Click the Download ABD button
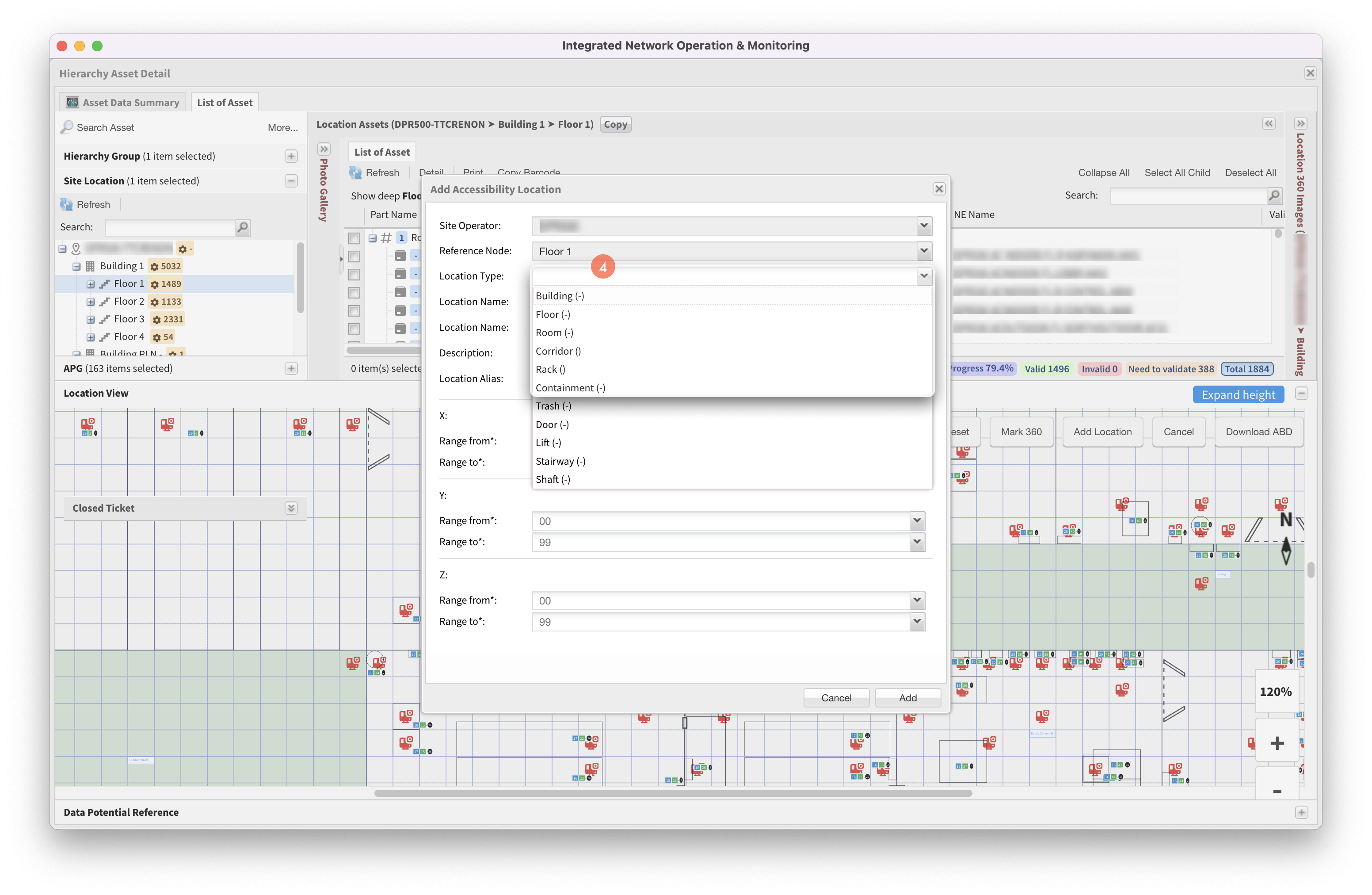This screenshot has height=895, width=1372. point(1258,432)
